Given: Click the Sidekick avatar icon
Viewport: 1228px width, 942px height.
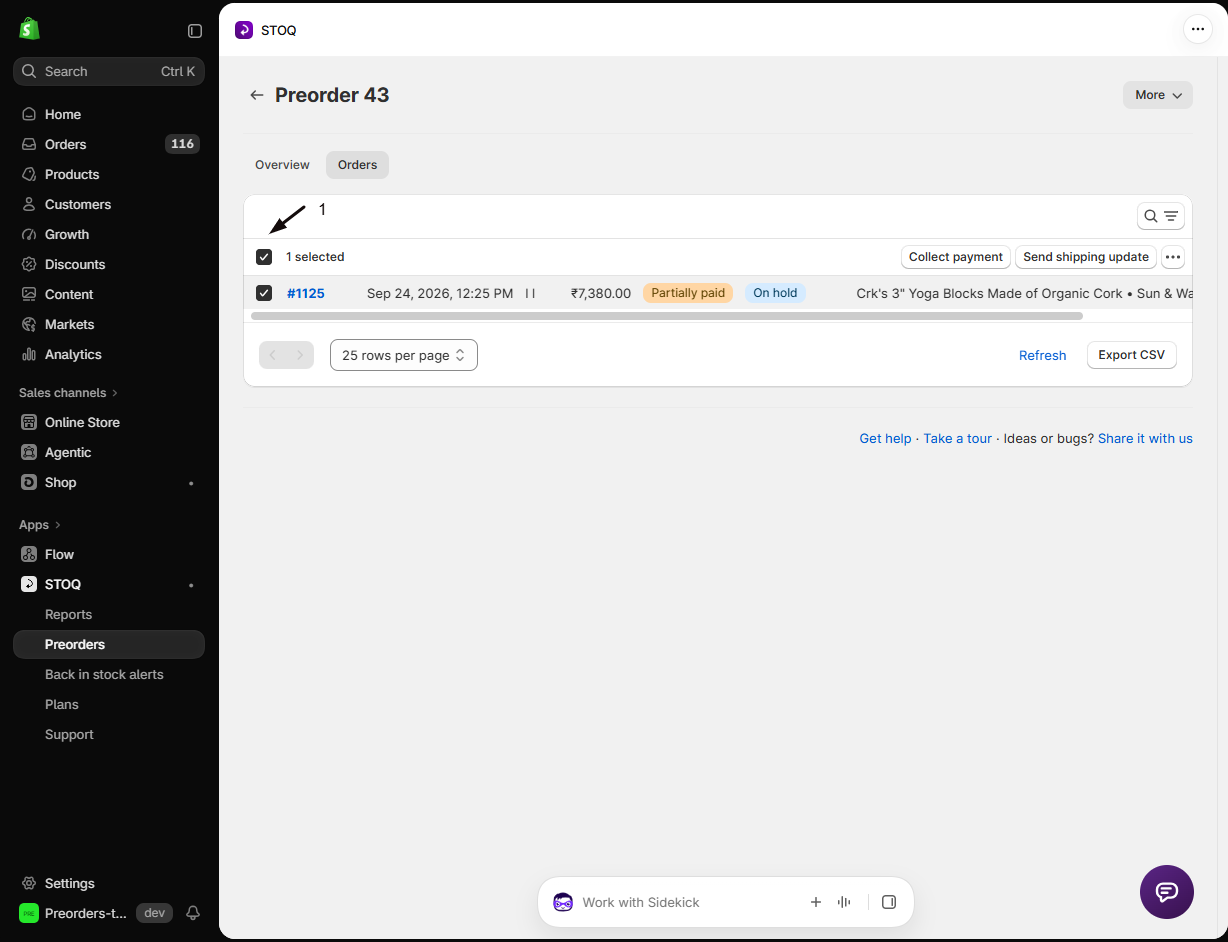Looking at the screenshot, I should tap(563, 902).
